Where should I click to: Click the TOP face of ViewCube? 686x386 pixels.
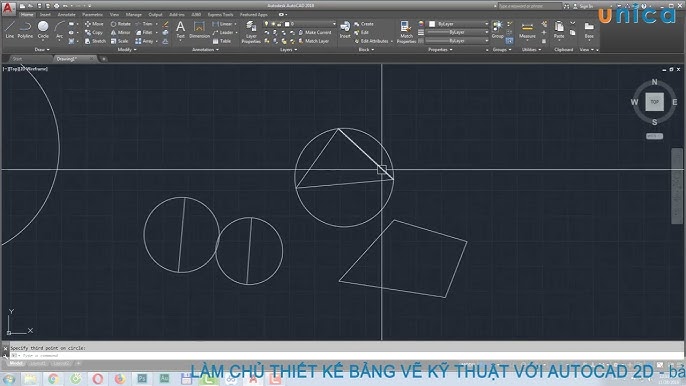click(x=654, y=102)
